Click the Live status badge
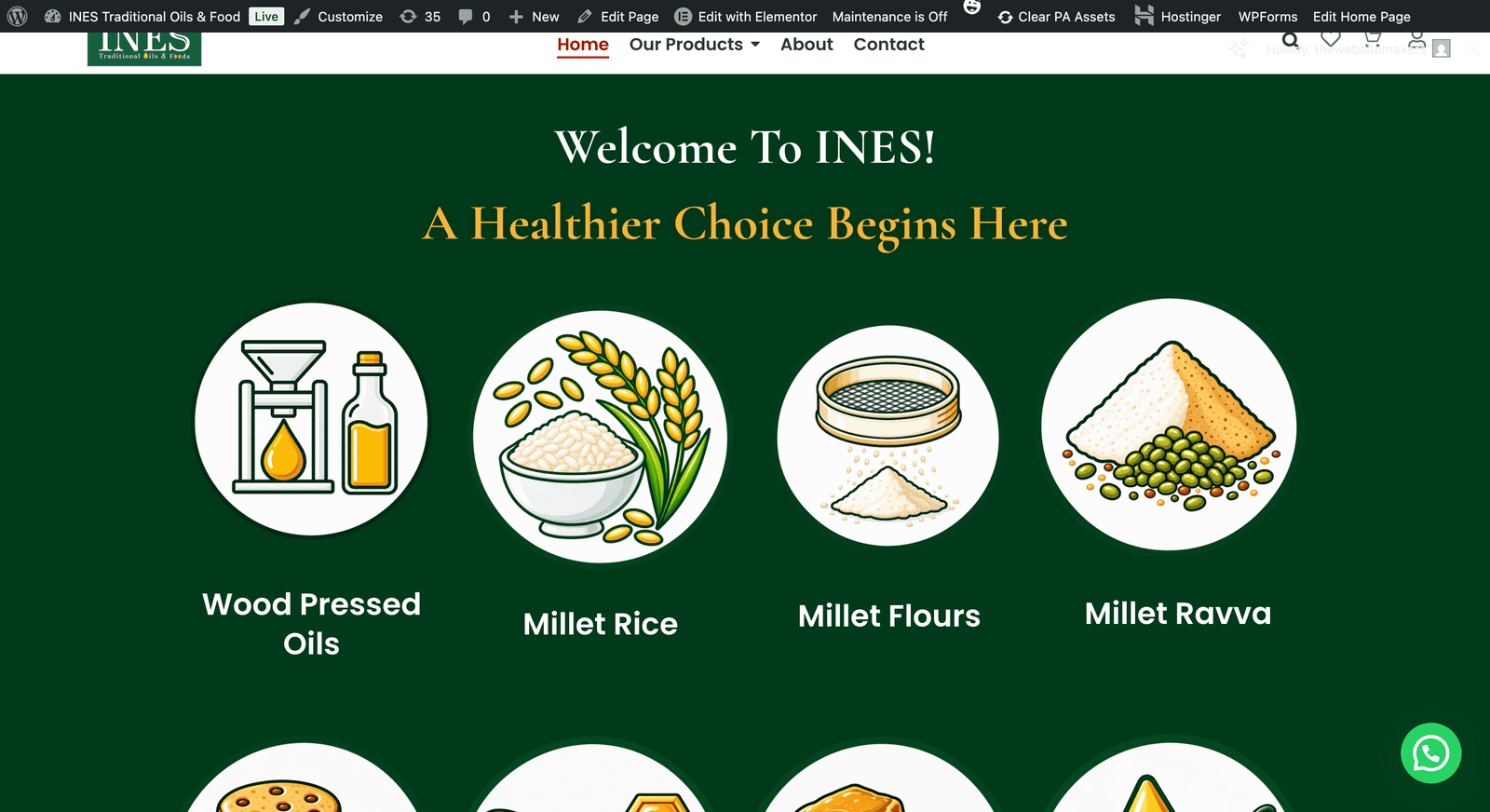 (266, 17)
